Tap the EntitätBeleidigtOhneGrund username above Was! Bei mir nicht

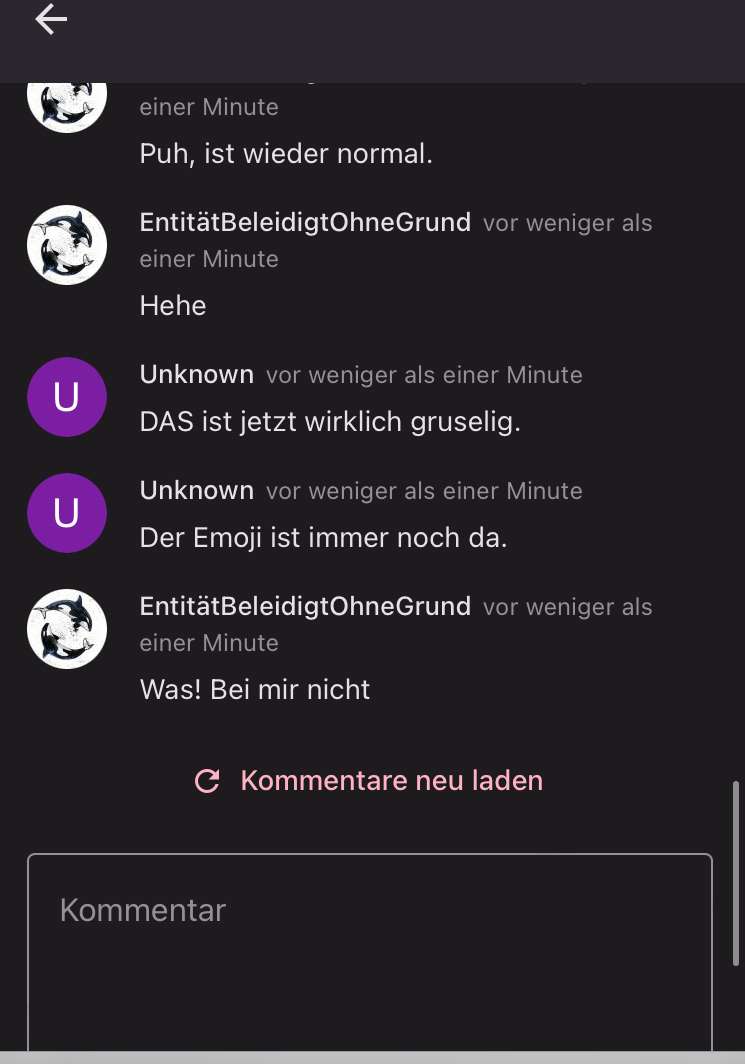[305, 606]
